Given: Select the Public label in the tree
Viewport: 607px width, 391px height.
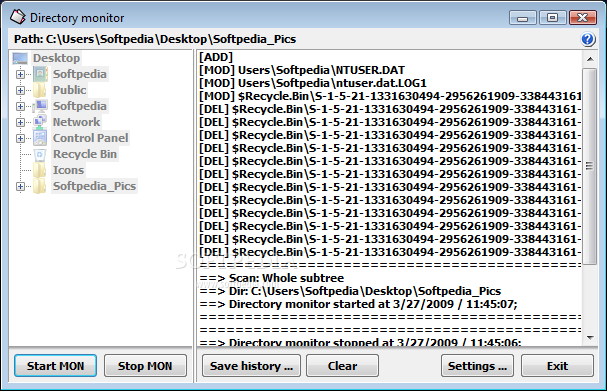Looking at the screenshot, I should pos(70,90).
